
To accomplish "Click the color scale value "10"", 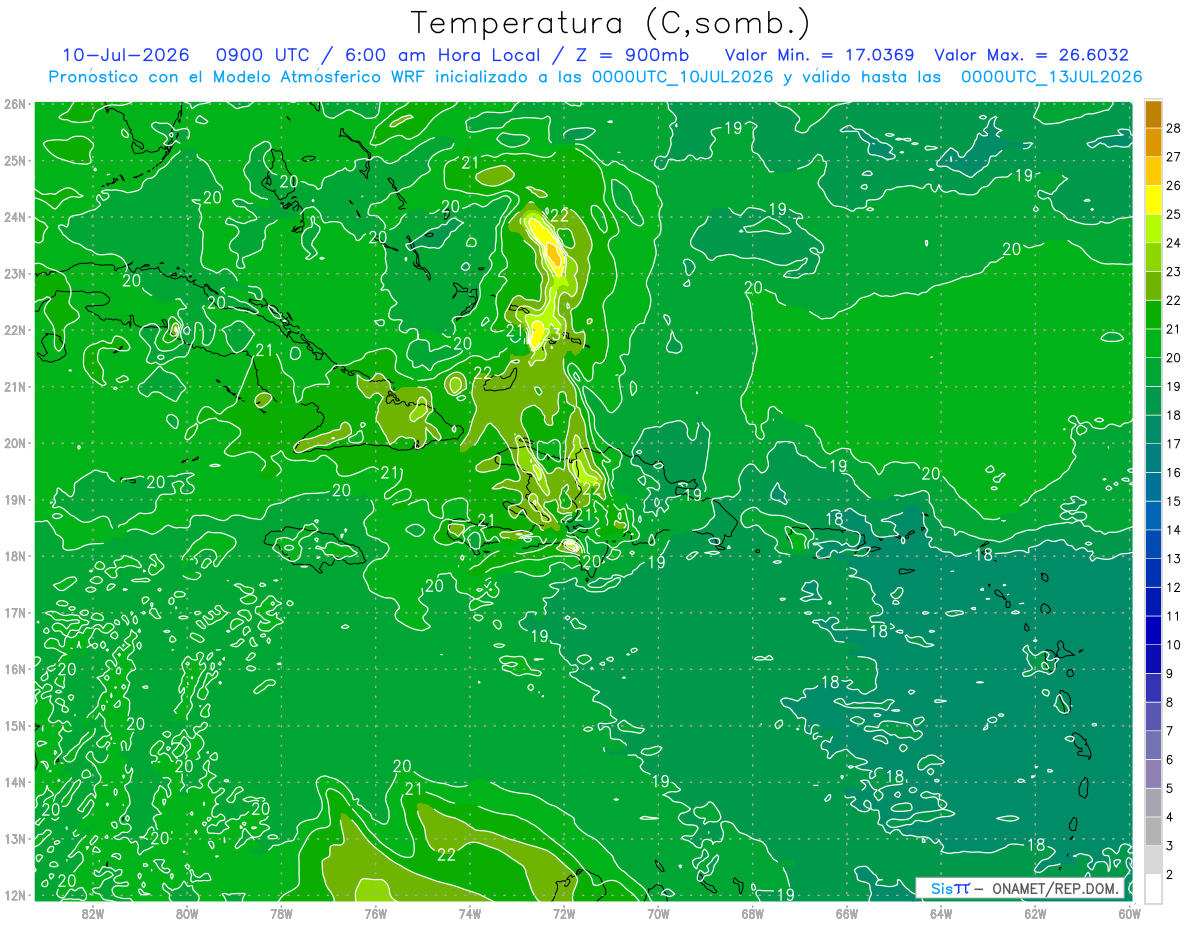I will (1174, 645).
